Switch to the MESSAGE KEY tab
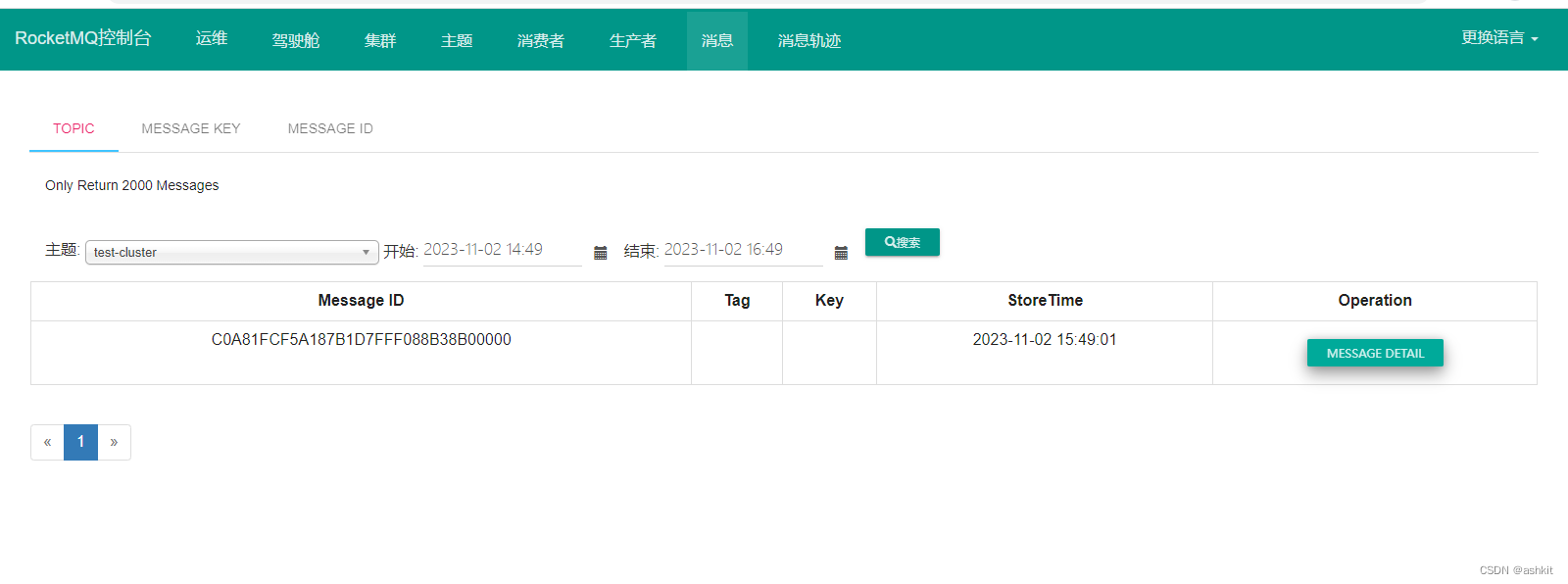1568x584 pixels. tap(191, 128)
